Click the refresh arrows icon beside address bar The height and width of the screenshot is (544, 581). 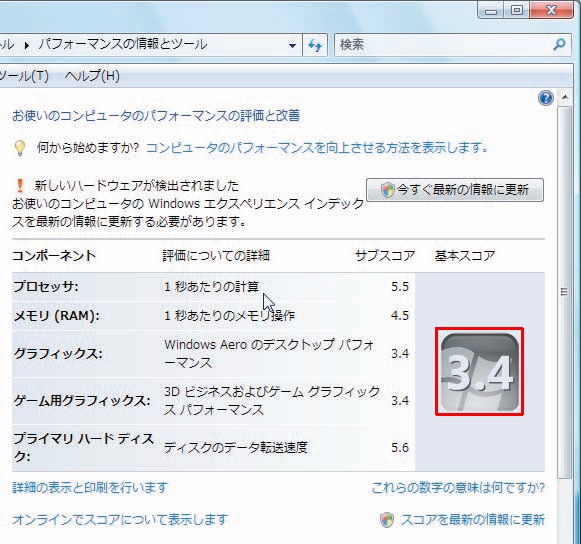(x=315, y=45)
